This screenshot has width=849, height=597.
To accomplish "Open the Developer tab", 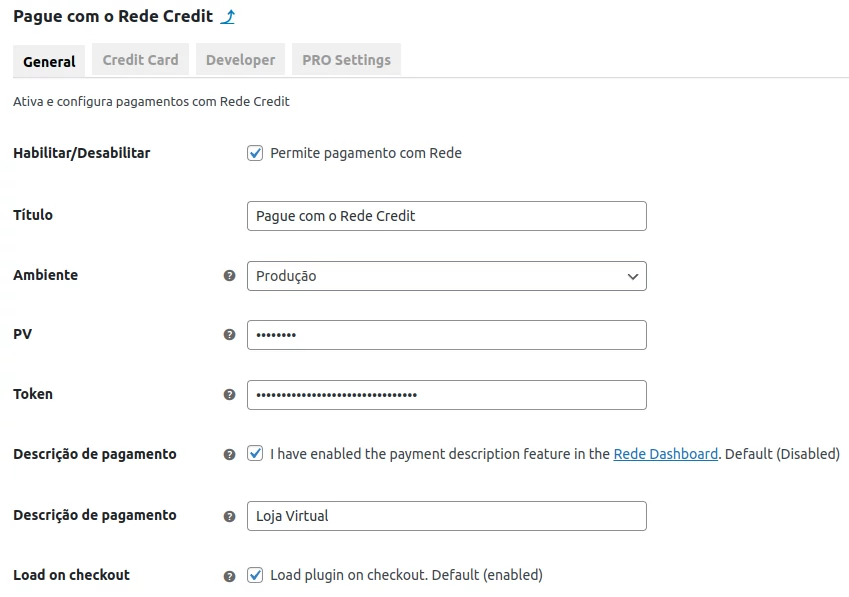I will pos(240,60).
